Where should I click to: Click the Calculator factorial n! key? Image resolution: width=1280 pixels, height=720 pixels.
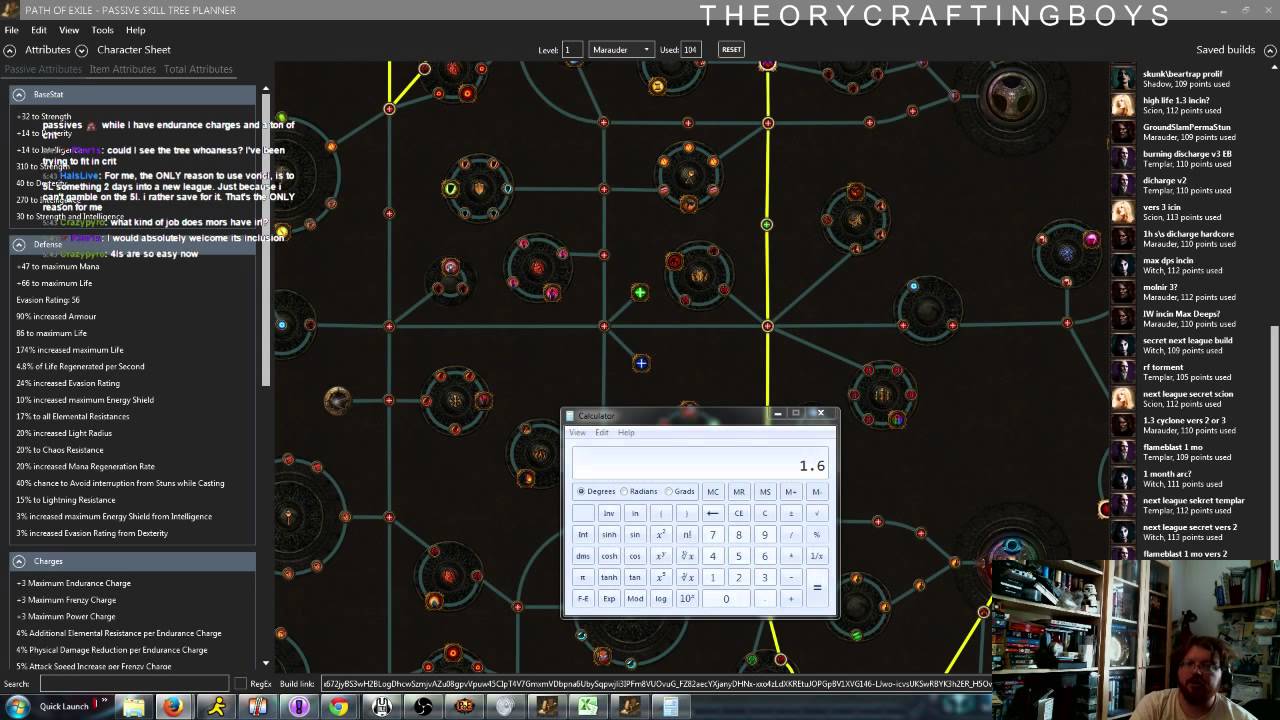[x=687, y=534]
